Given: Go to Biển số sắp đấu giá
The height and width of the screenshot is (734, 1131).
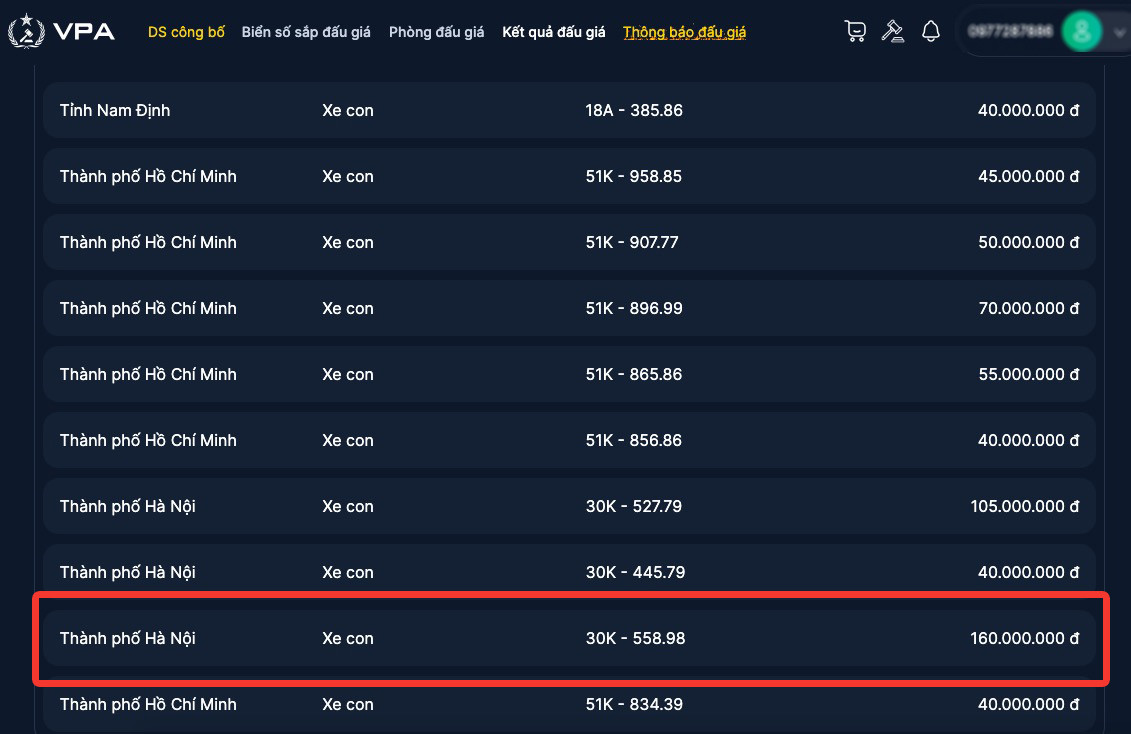Looking at the screenshot, I should coord(306,32).
